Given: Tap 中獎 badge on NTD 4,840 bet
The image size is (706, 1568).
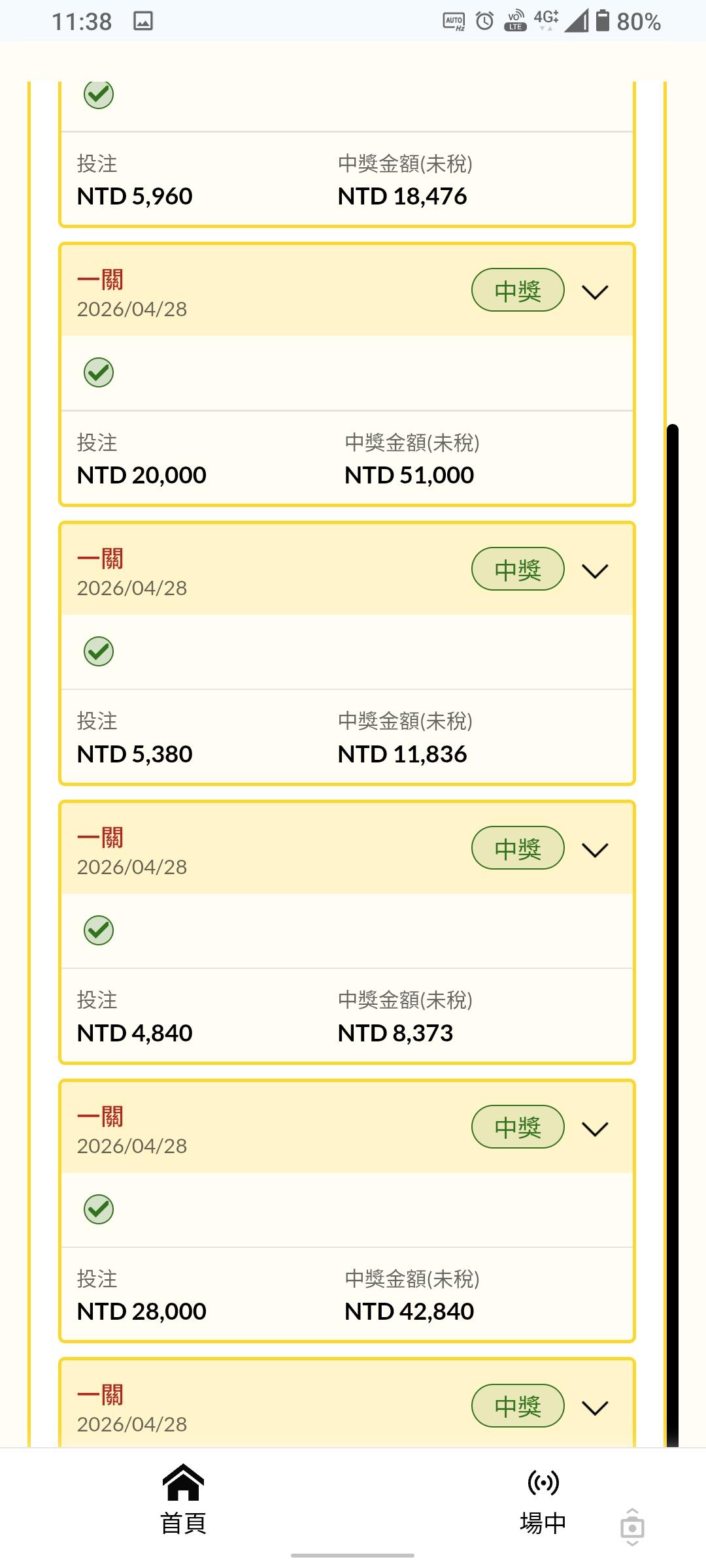Looking at the screenshot, I should click(518, 848).
